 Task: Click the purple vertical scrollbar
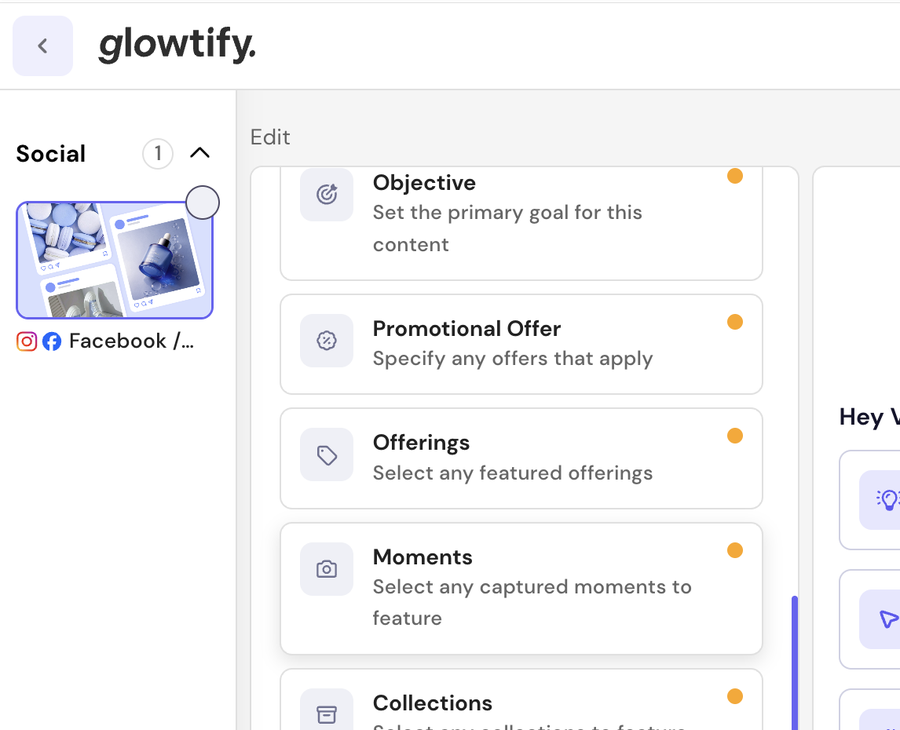tap(794, 663)
